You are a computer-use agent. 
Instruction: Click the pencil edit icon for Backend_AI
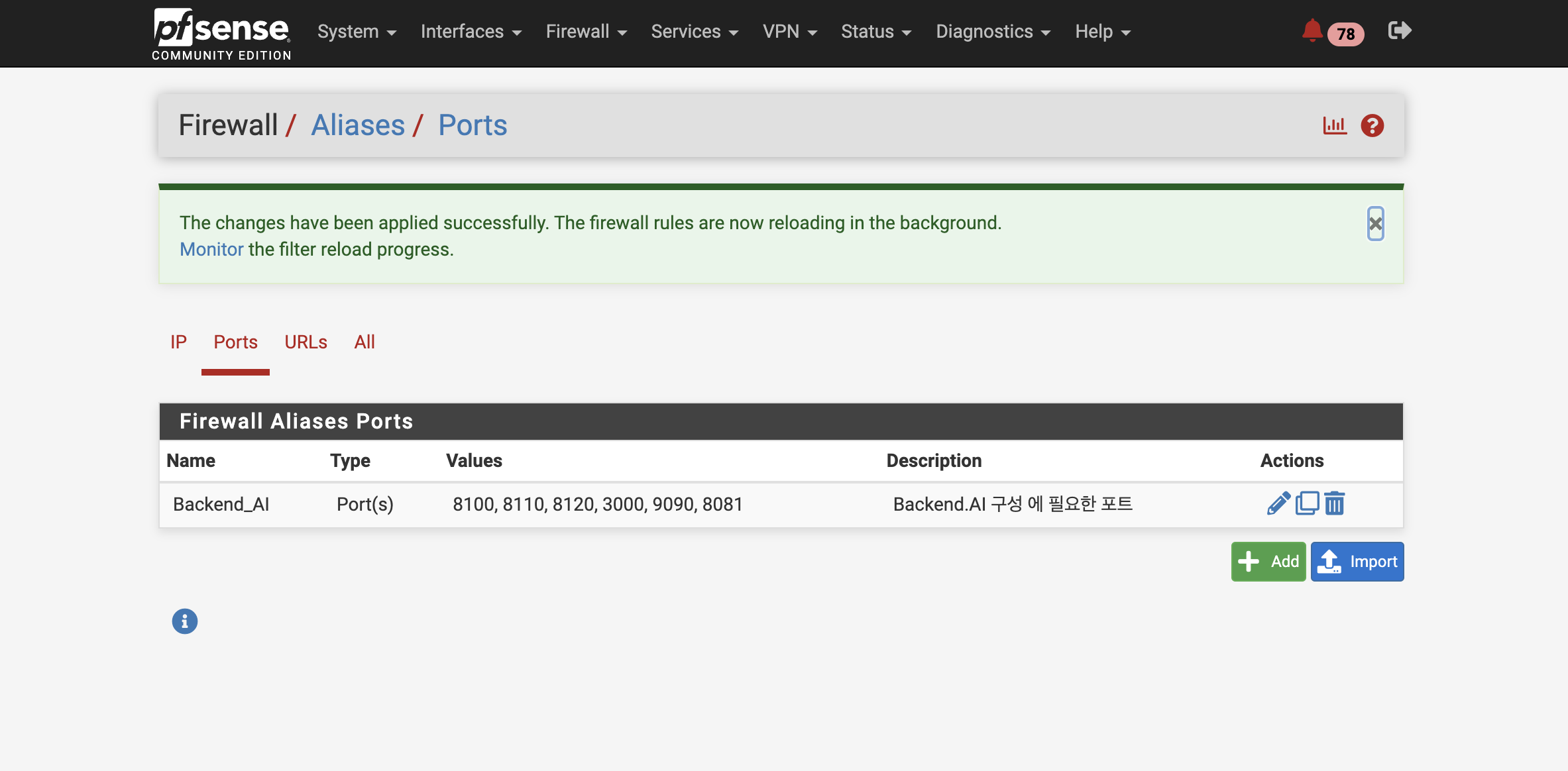click(1278, 503)
